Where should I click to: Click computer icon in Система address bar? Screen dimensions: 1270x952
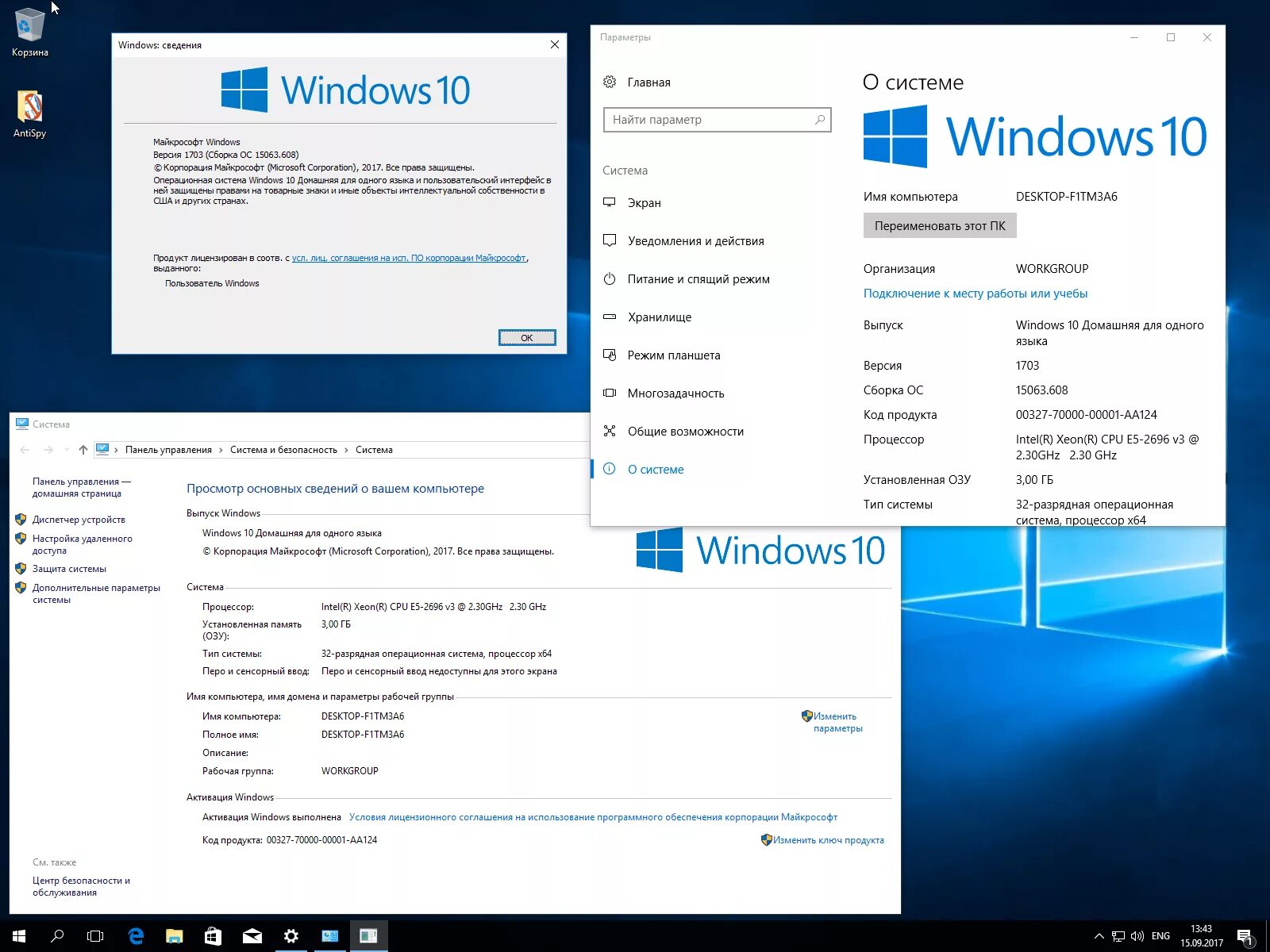[102, 449]
